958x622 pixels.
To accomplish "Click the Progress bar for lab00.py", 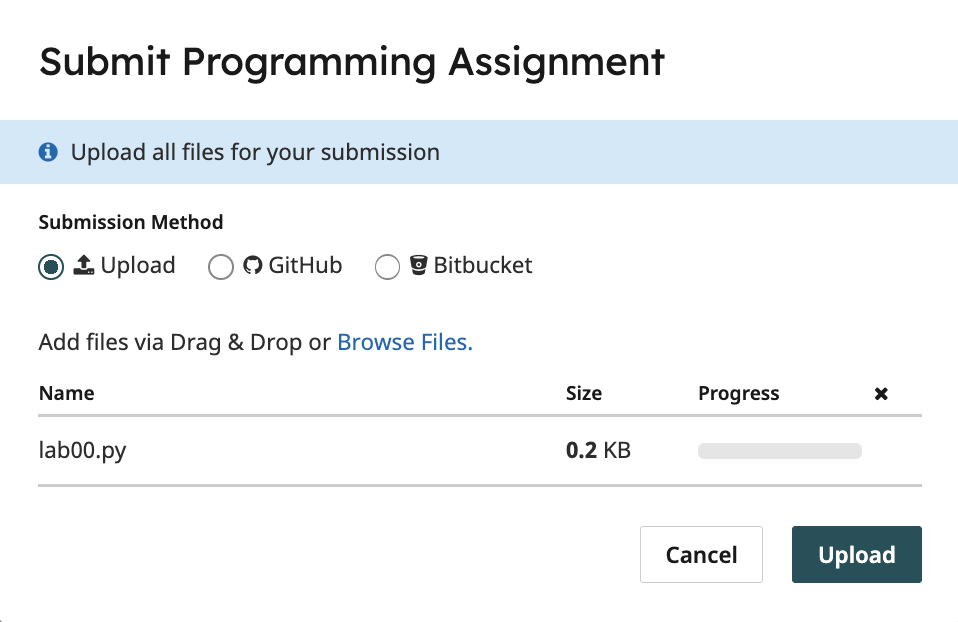I will (779, 450).
